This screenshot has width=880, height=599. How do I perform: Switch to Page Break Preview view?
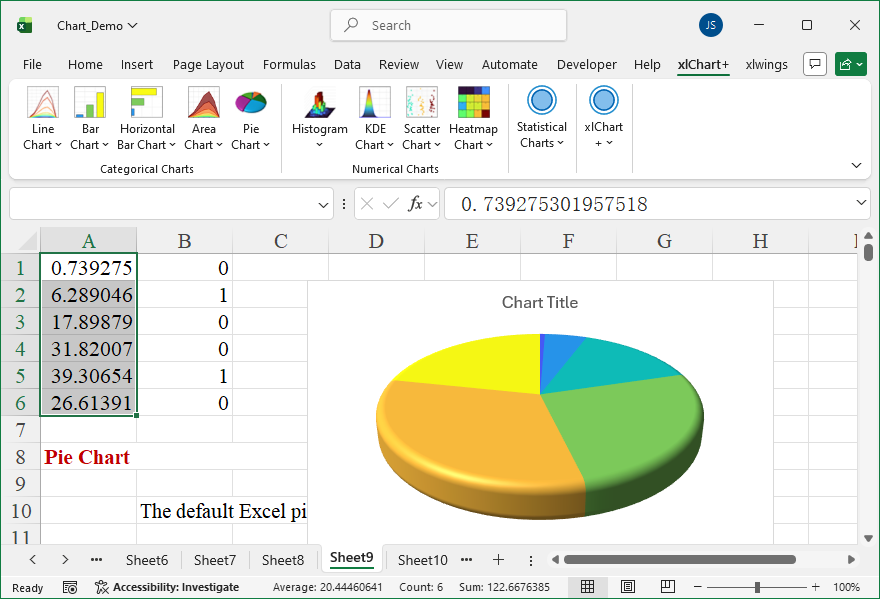666,587
